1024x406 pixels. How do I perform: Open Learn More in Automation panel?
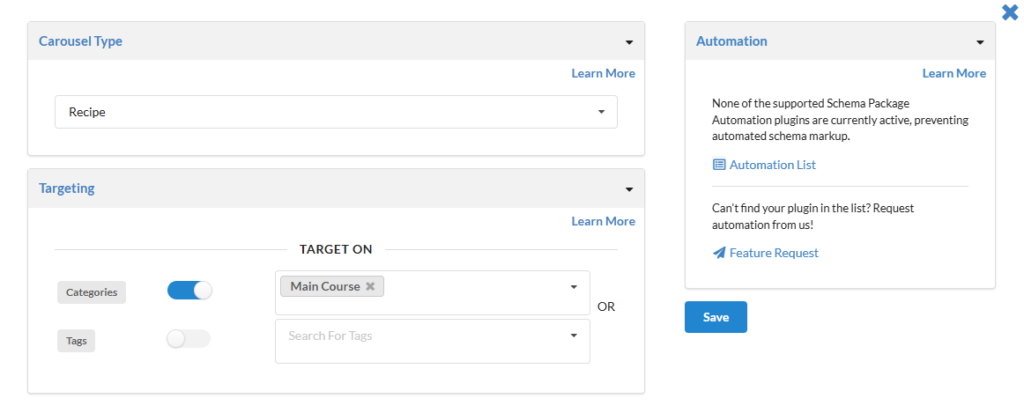click(x=954, y=73)
